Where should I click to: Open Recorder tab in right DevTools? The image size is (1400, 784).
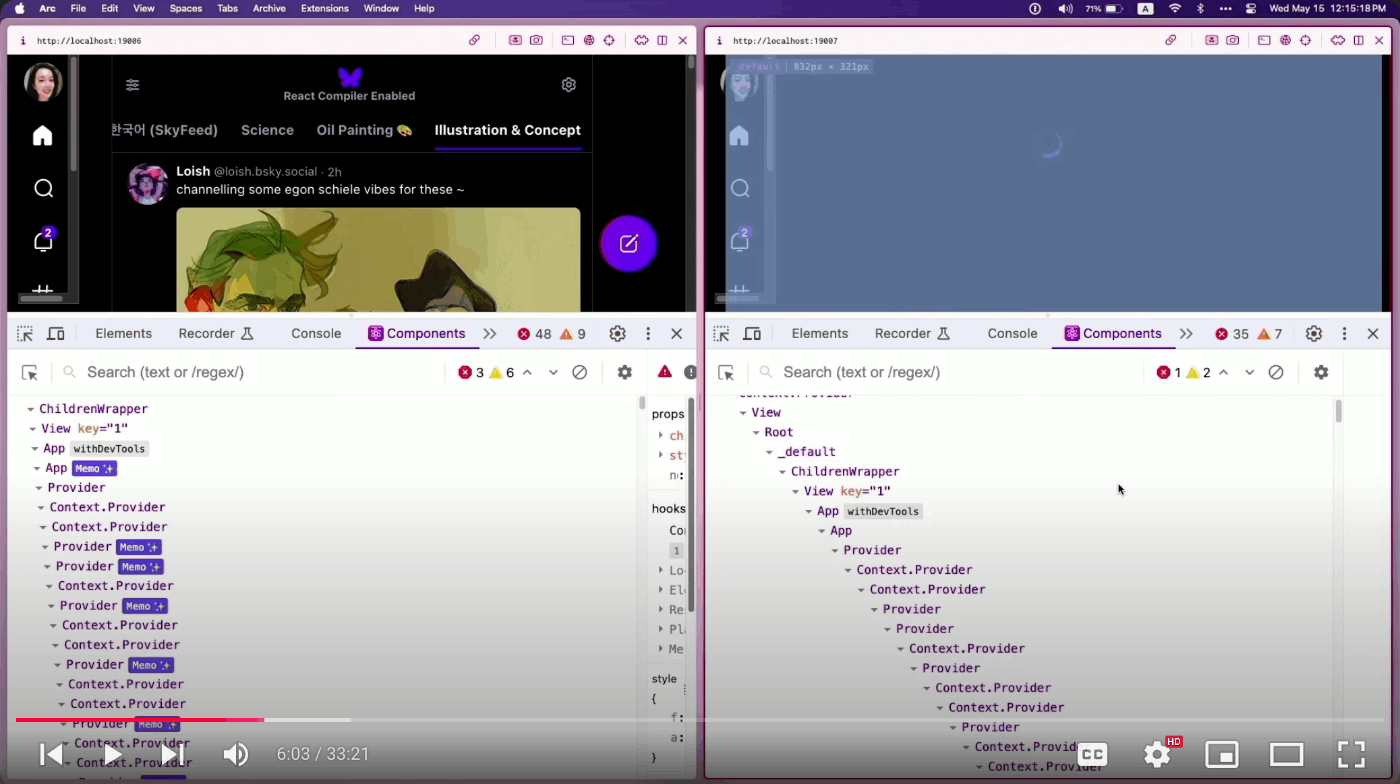[914, 334]
